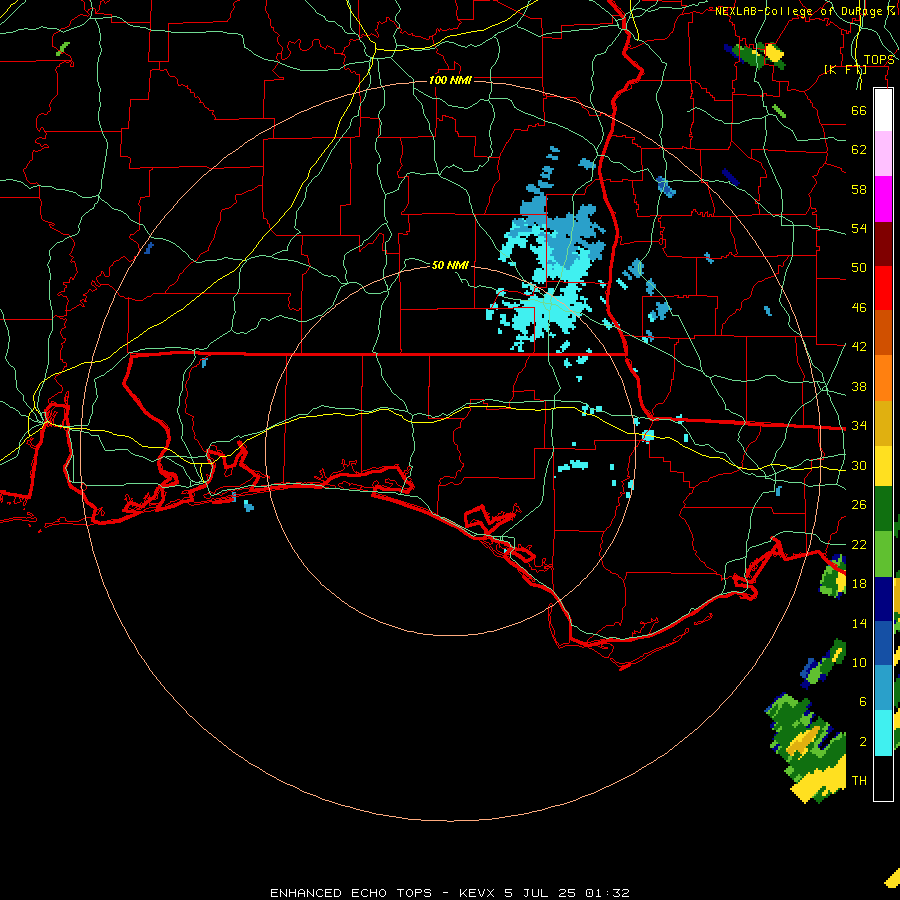
Task: Select the dark red (maroon) legend swatch
Action: click(x=883, y=243)
